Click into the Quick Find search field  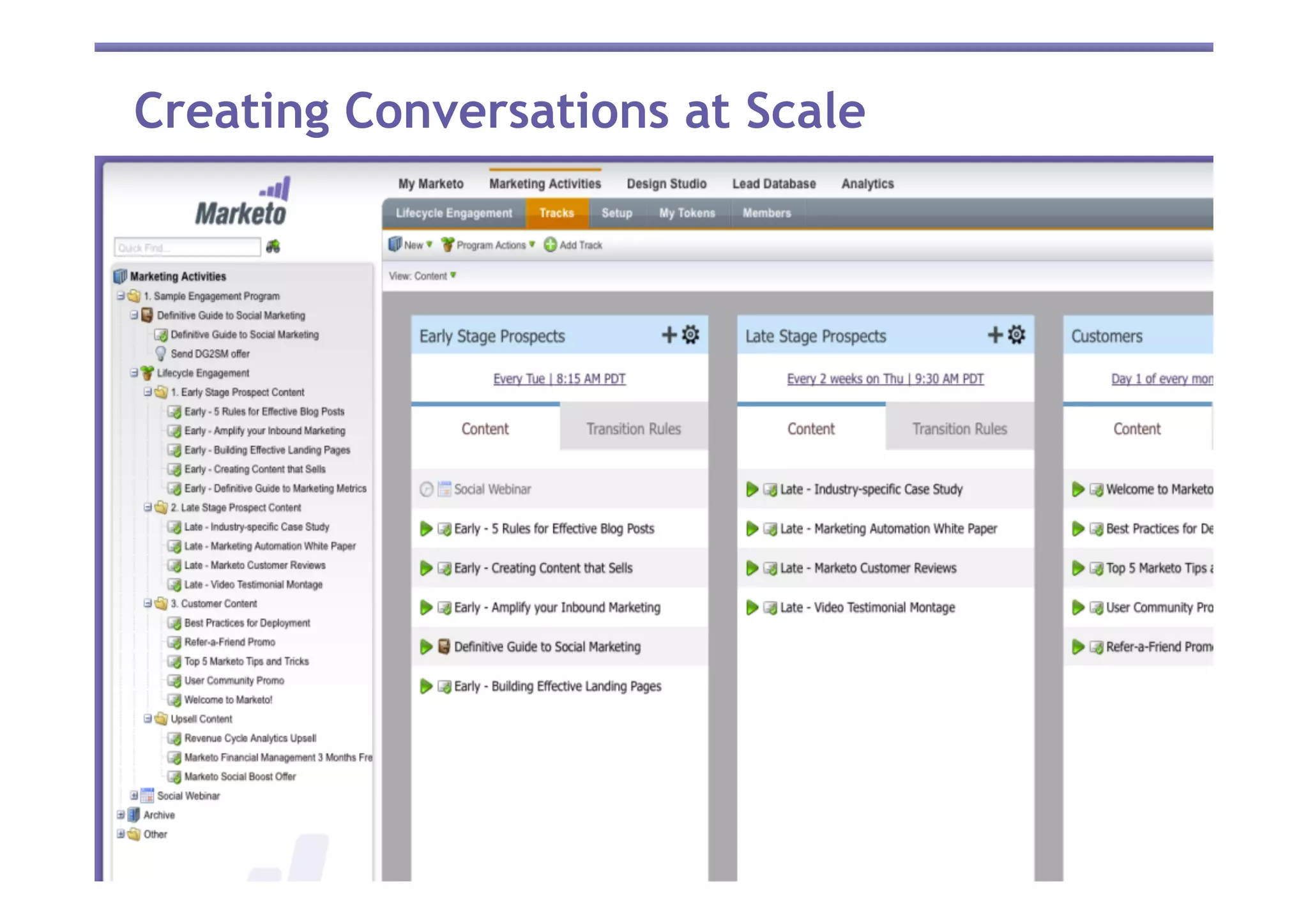click(x=188, y=247)
